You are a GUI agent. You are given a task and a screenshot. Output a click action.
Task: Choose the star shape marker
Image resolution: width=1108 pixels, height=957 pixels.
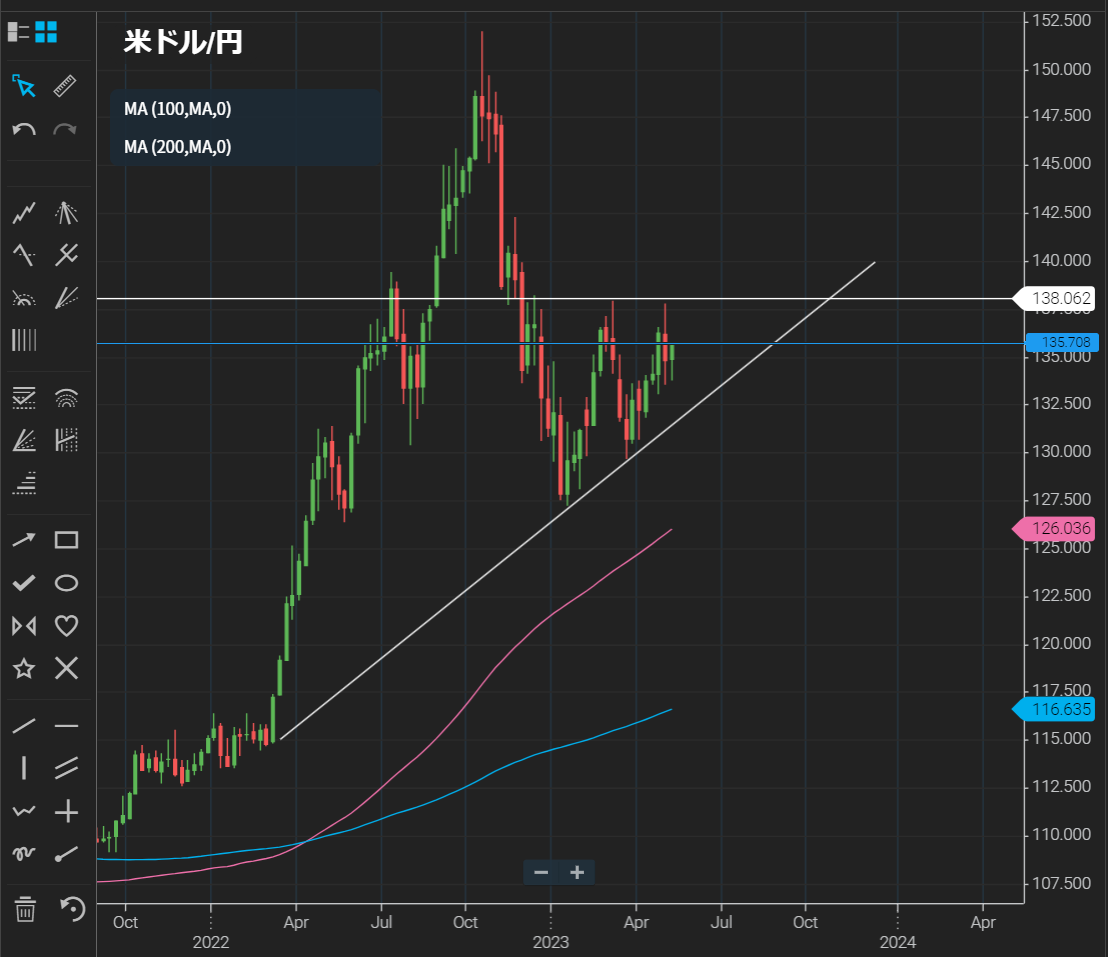coord(24,668)
